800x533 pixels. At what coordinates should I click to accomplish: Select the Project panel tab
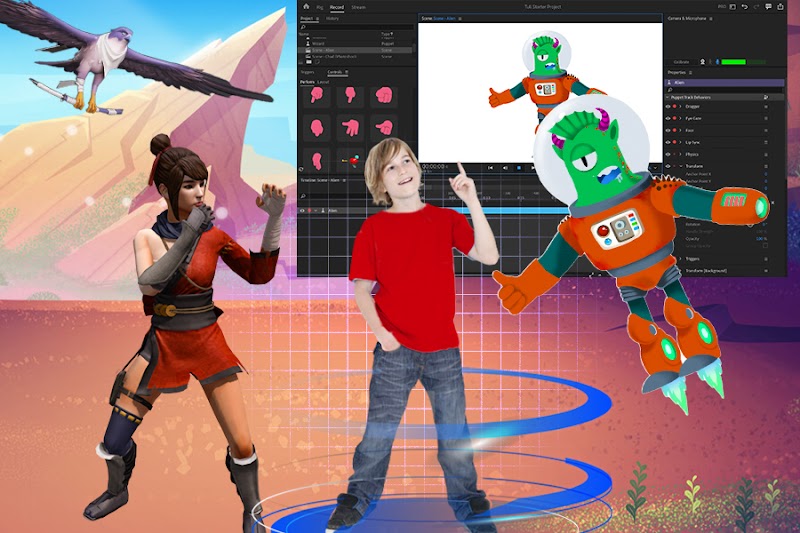307,19
